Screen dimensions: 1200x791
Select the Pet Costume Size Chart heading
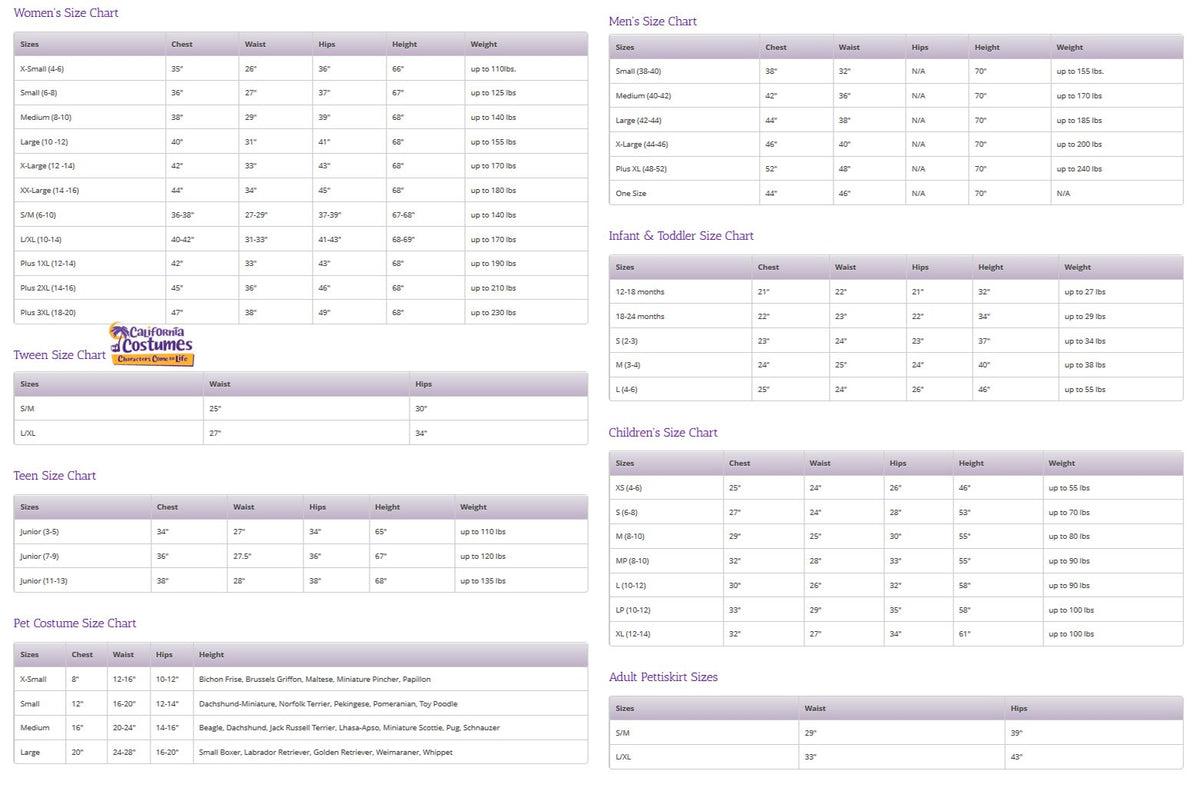point(75,623)
